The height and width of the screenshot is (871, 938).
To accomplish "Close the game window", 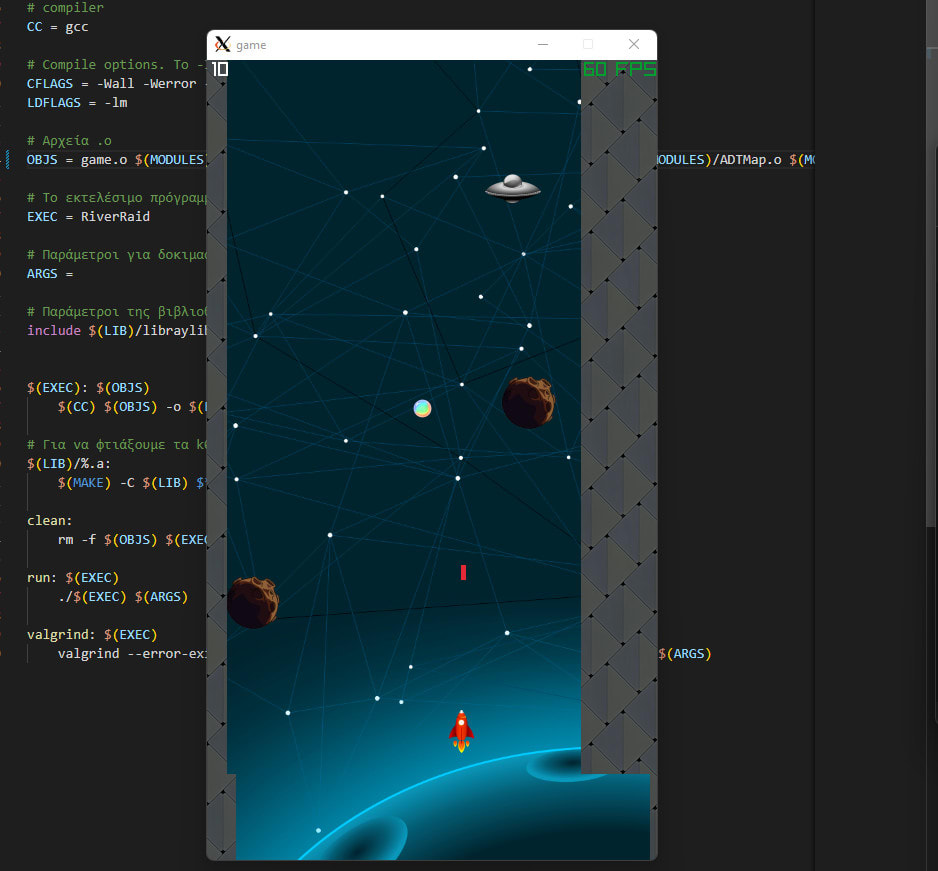I will tap(634, 44).
